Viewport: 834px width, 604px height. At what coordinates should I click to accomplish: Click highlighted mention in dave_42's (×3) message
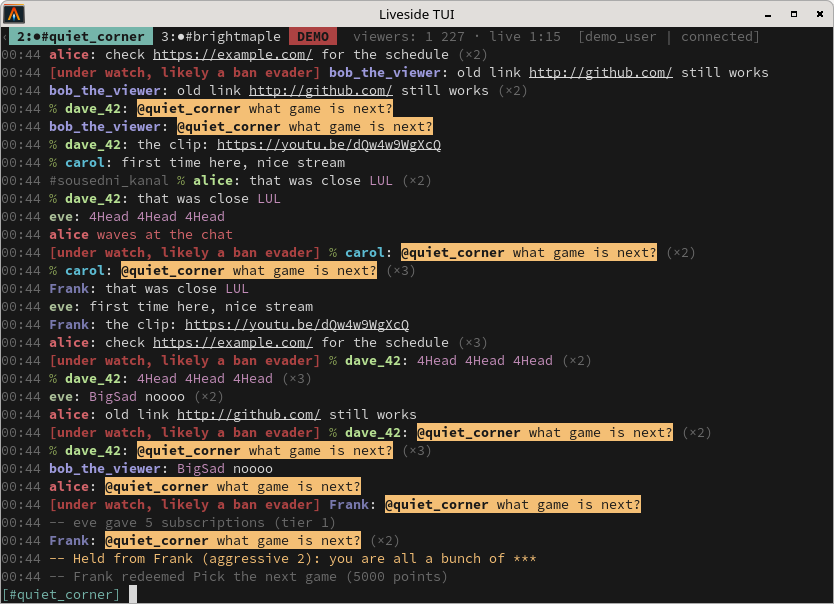[x=265, y=451]
